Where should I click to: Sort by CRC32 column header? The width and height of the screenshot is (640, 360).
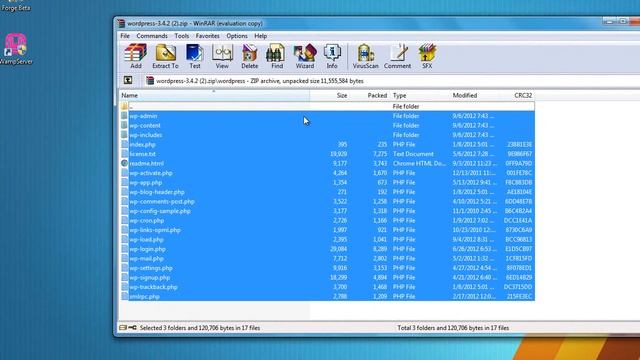518,95
